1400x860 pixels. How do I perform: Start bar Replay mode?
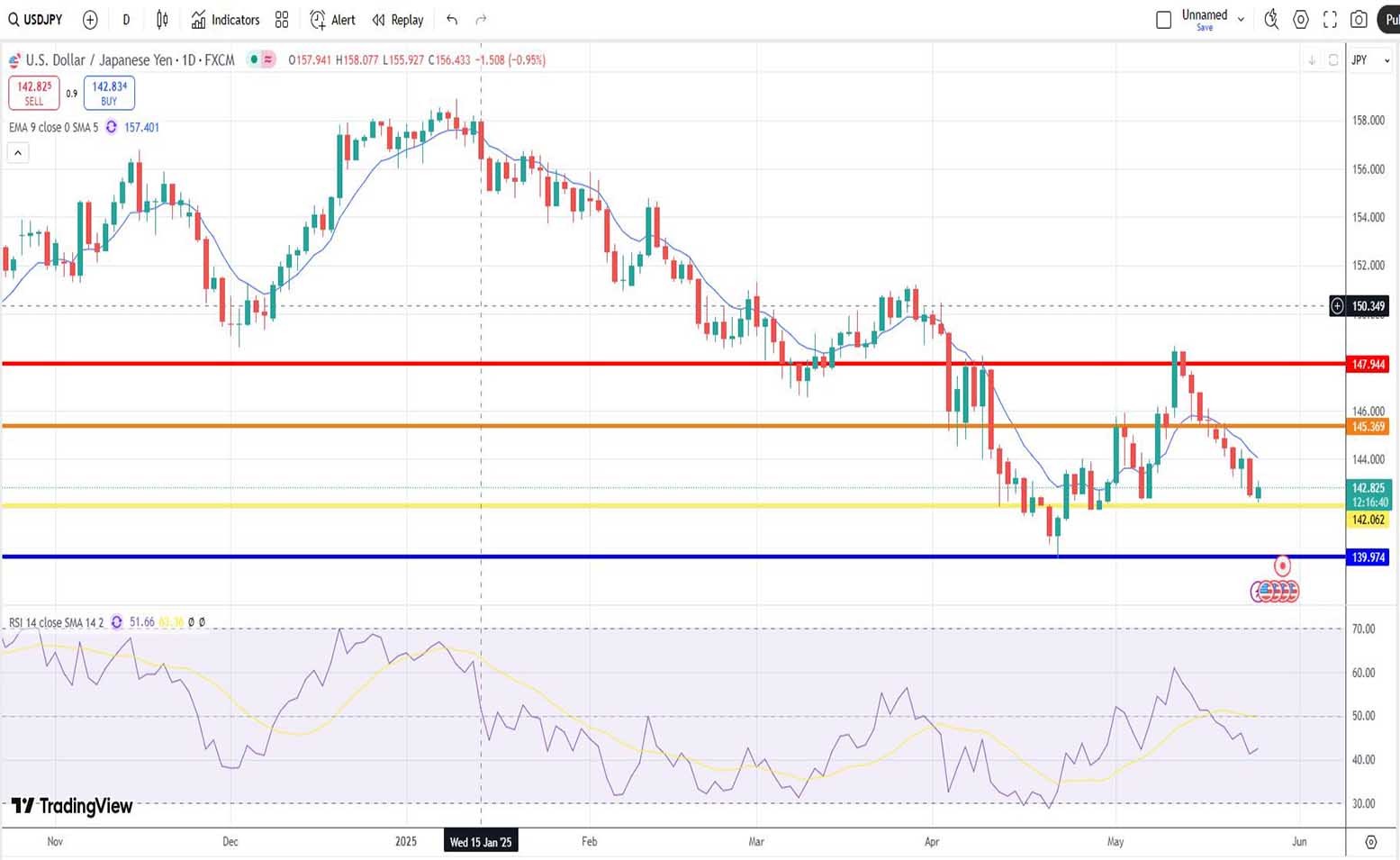click(397, 20)
